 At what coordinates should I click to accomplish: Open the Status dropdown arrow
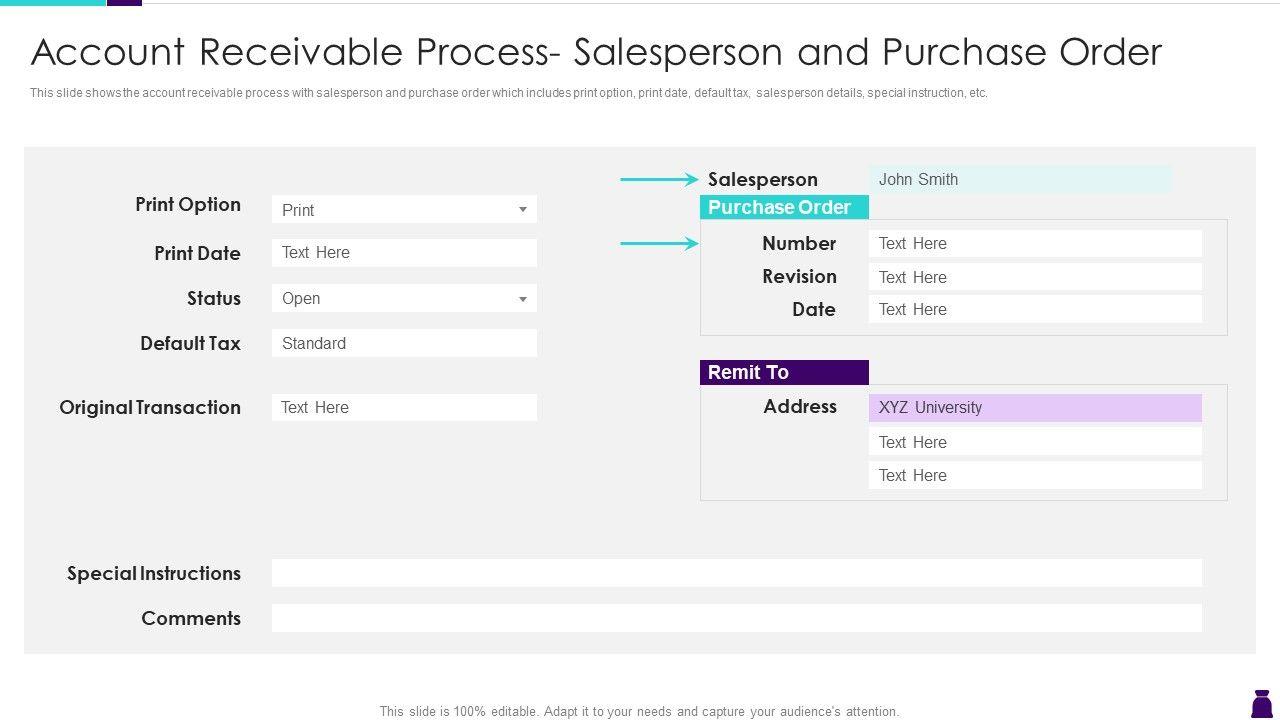pyautogui.click(x=522, y=299)
